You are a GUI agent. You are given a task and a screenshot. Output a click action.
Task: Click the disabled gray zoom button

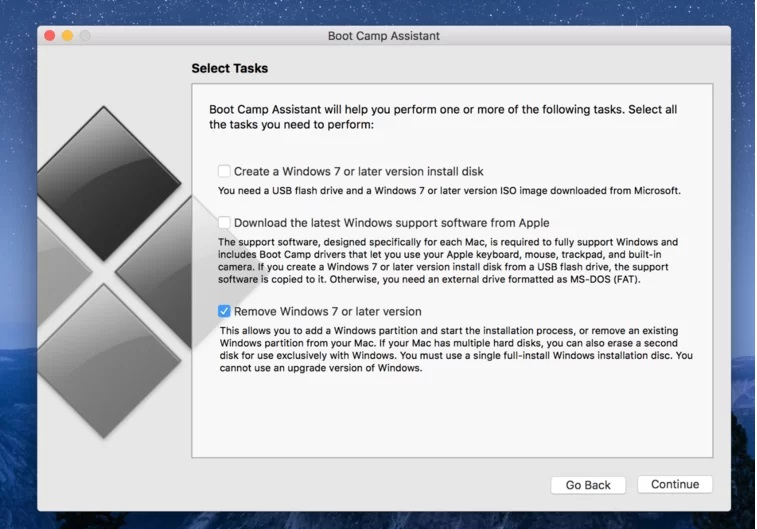(x=85, y=36)
